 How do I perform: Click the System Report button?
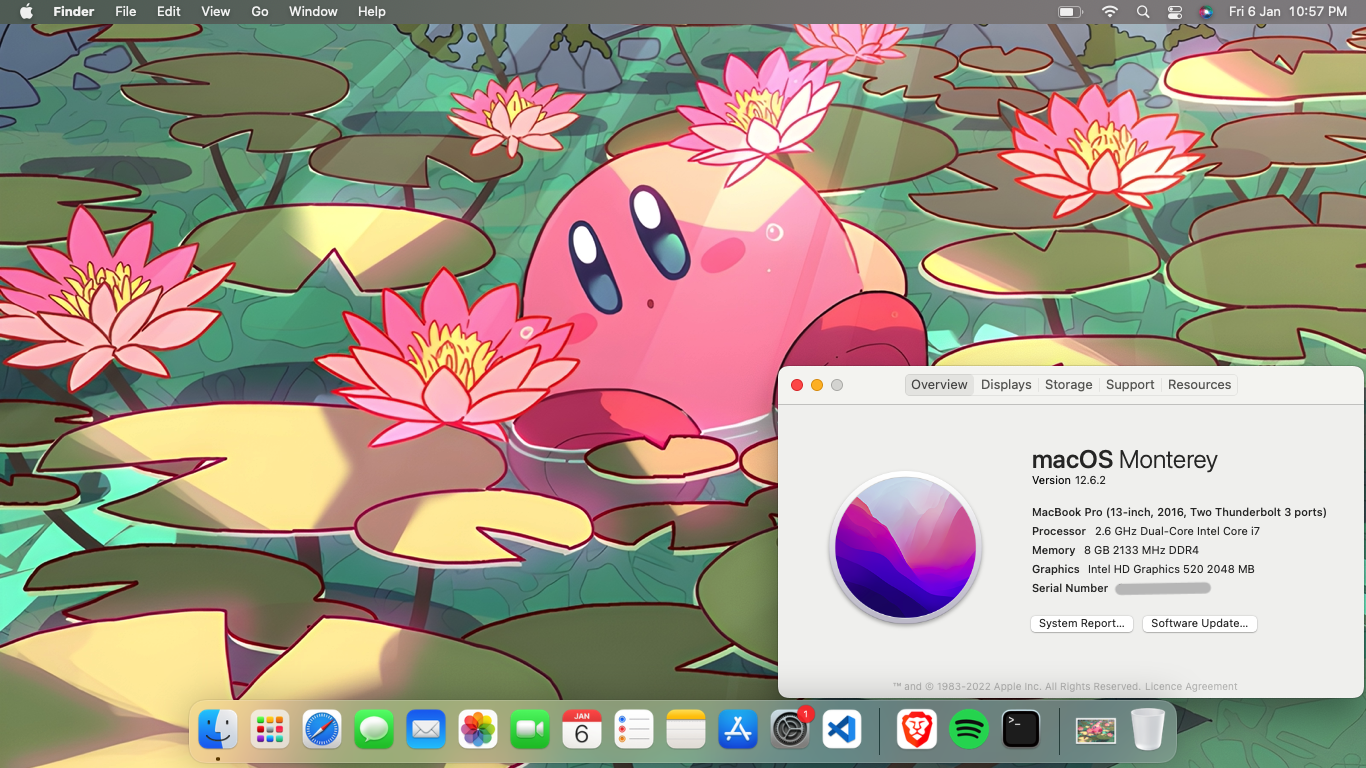pos(1082,623)
